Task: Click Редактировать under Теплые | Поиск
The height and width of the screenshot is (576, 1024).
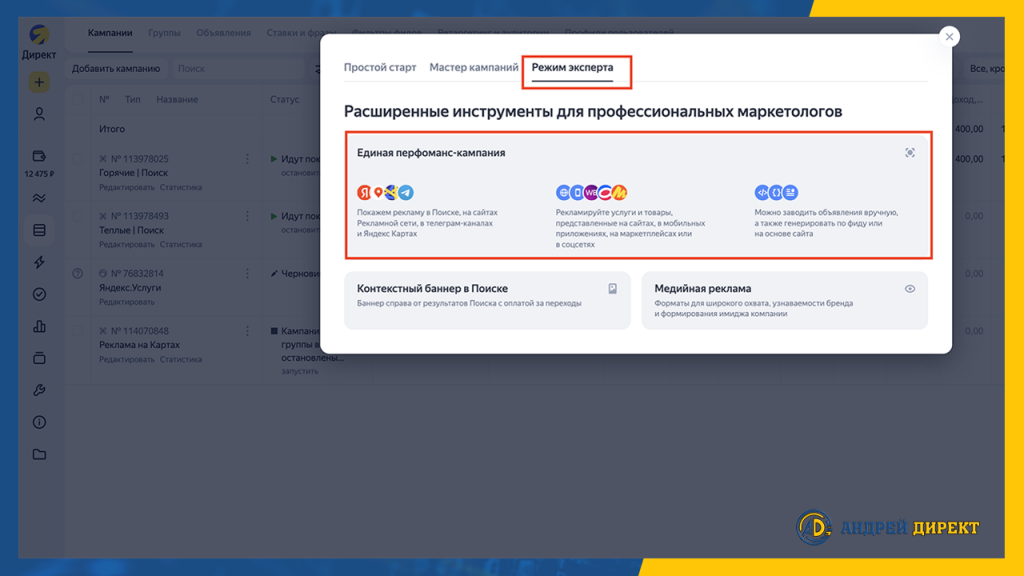Action: click(x=127, y=245)
